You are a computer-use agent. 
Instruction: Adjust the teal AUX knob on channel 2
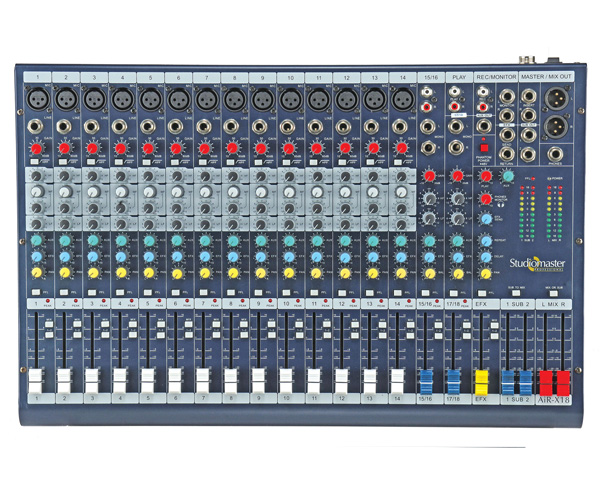(x=65, y=240)
